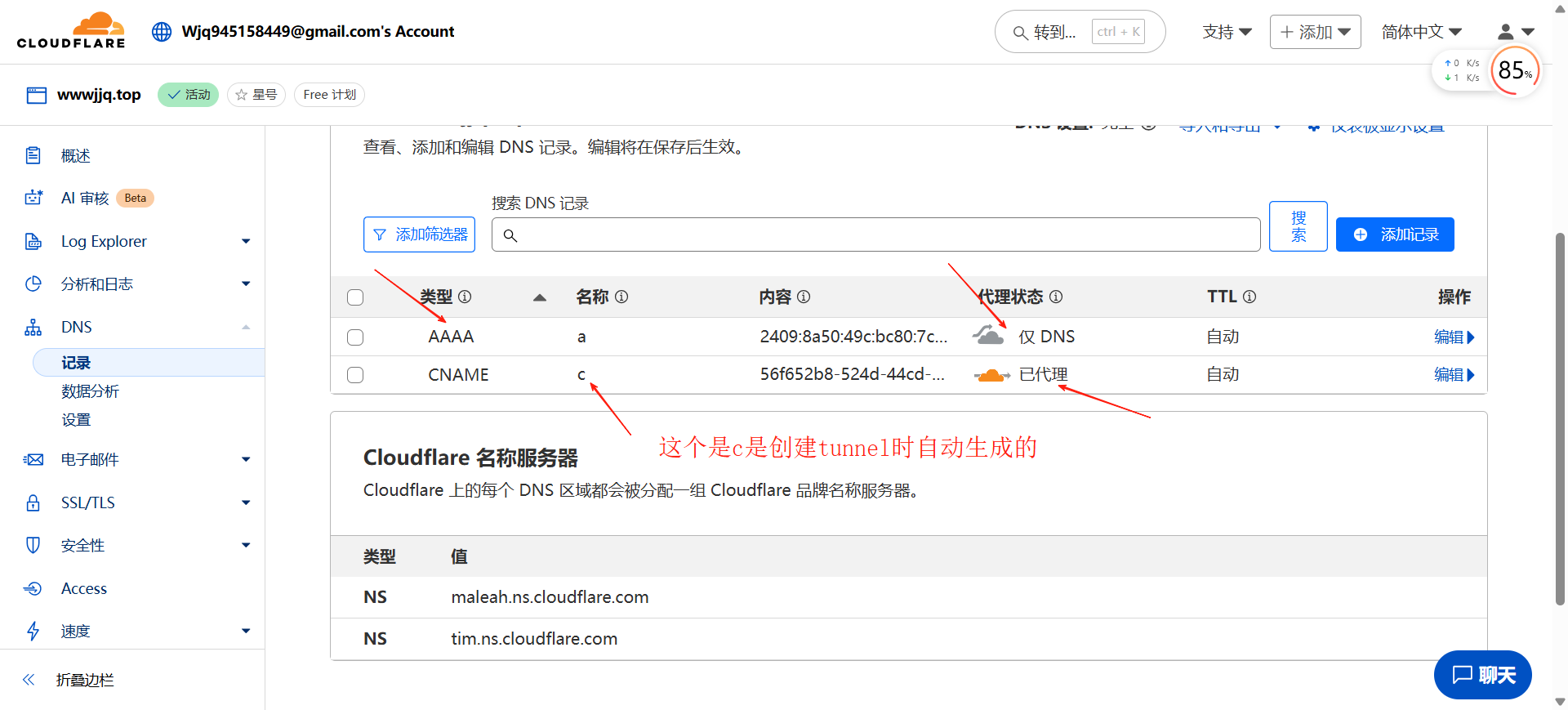Click the collapse sidebar double-chevron icon

(29, 680)
